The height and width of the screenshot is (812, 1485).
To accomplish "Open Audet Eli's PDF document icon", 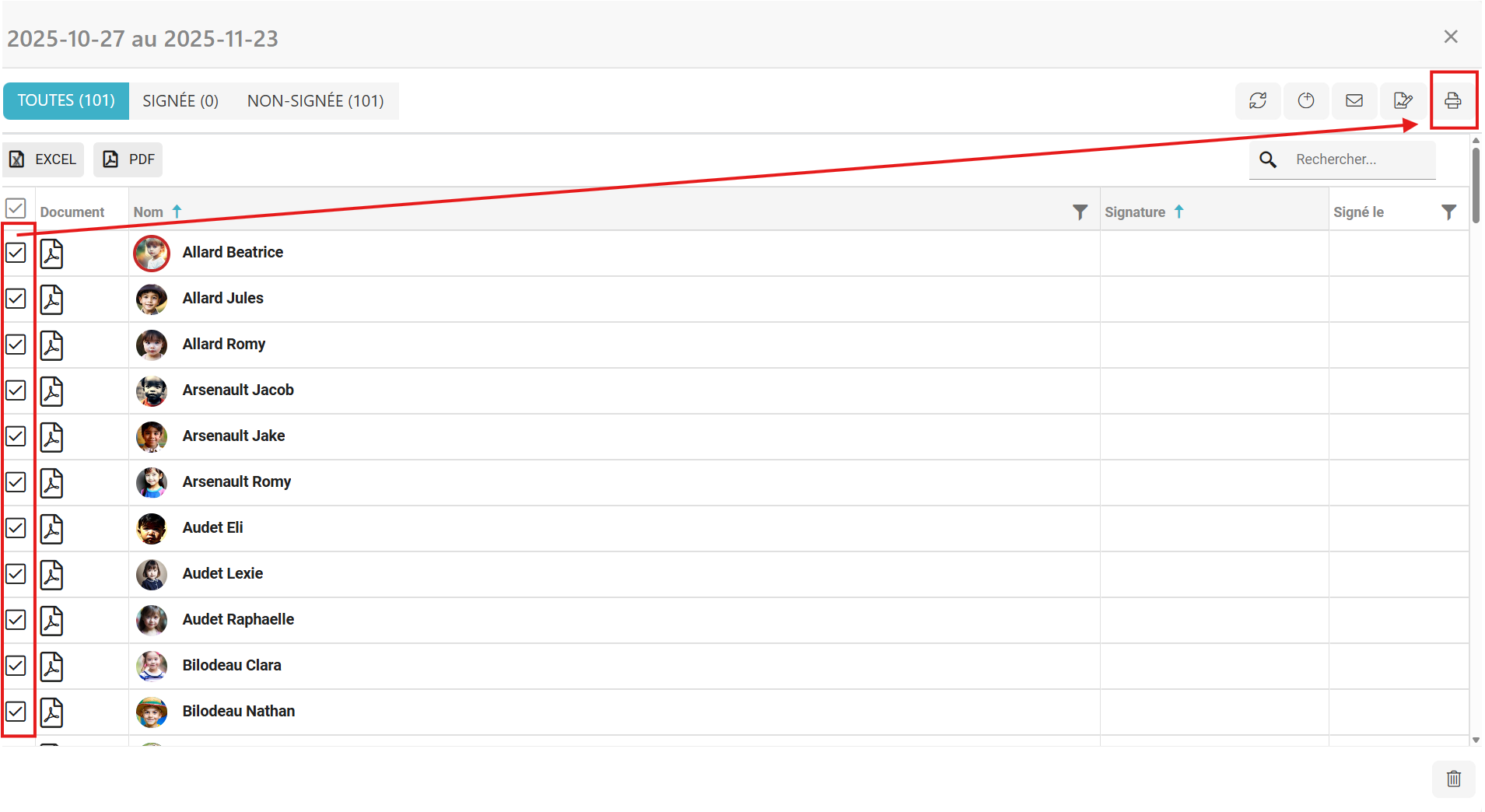I will coord(51,529).
